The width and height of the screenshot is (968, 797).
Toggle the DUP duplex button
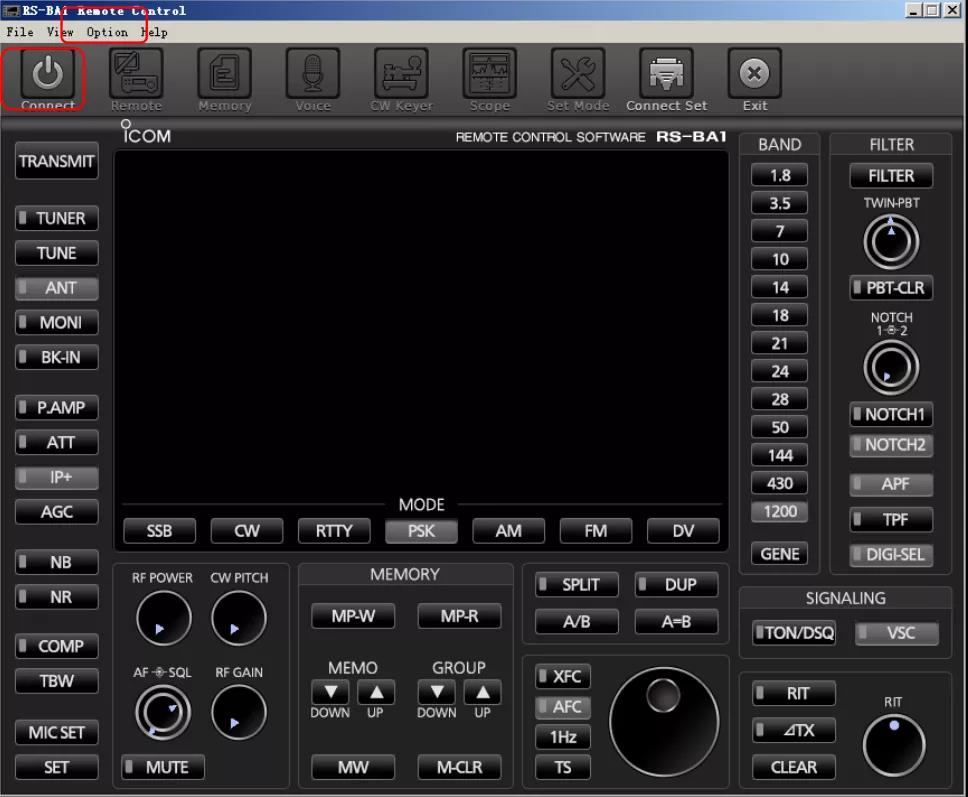[x=677, y=585]
